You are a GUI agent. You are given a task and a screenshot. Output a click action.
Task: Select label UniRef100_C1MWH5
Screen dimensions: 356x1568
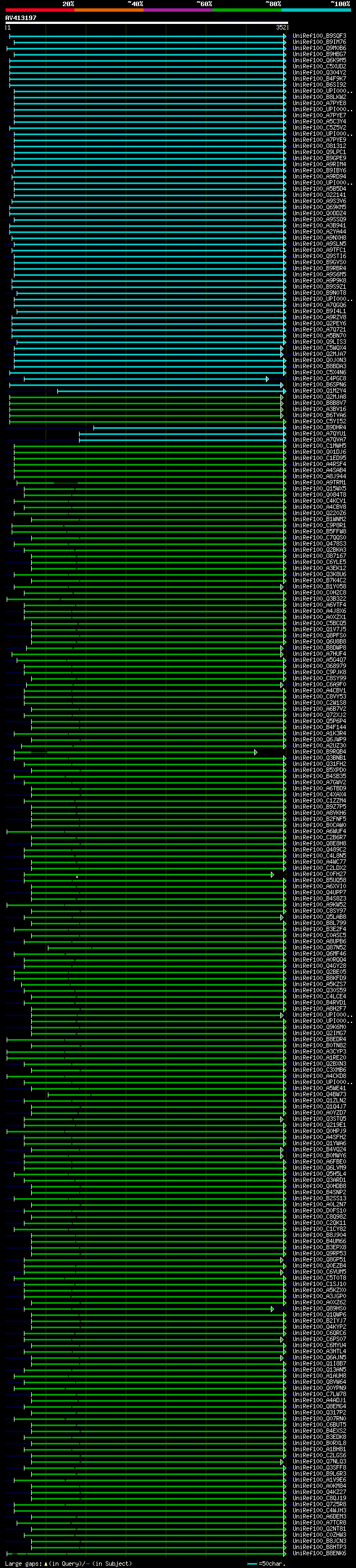(319, 446)
